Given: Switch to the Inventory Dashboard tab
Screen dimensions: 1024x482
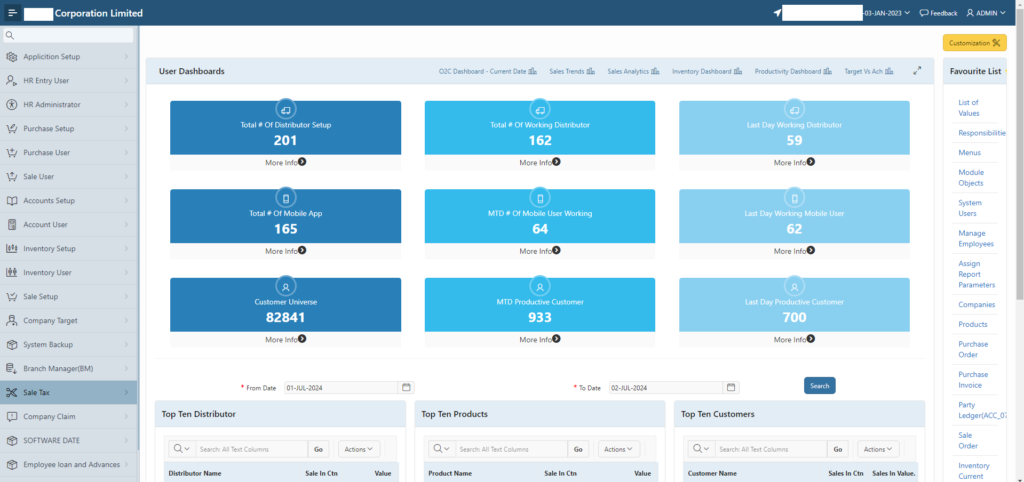Looking at the screenshot, I should pyautogui.click(x=705, y=72).
